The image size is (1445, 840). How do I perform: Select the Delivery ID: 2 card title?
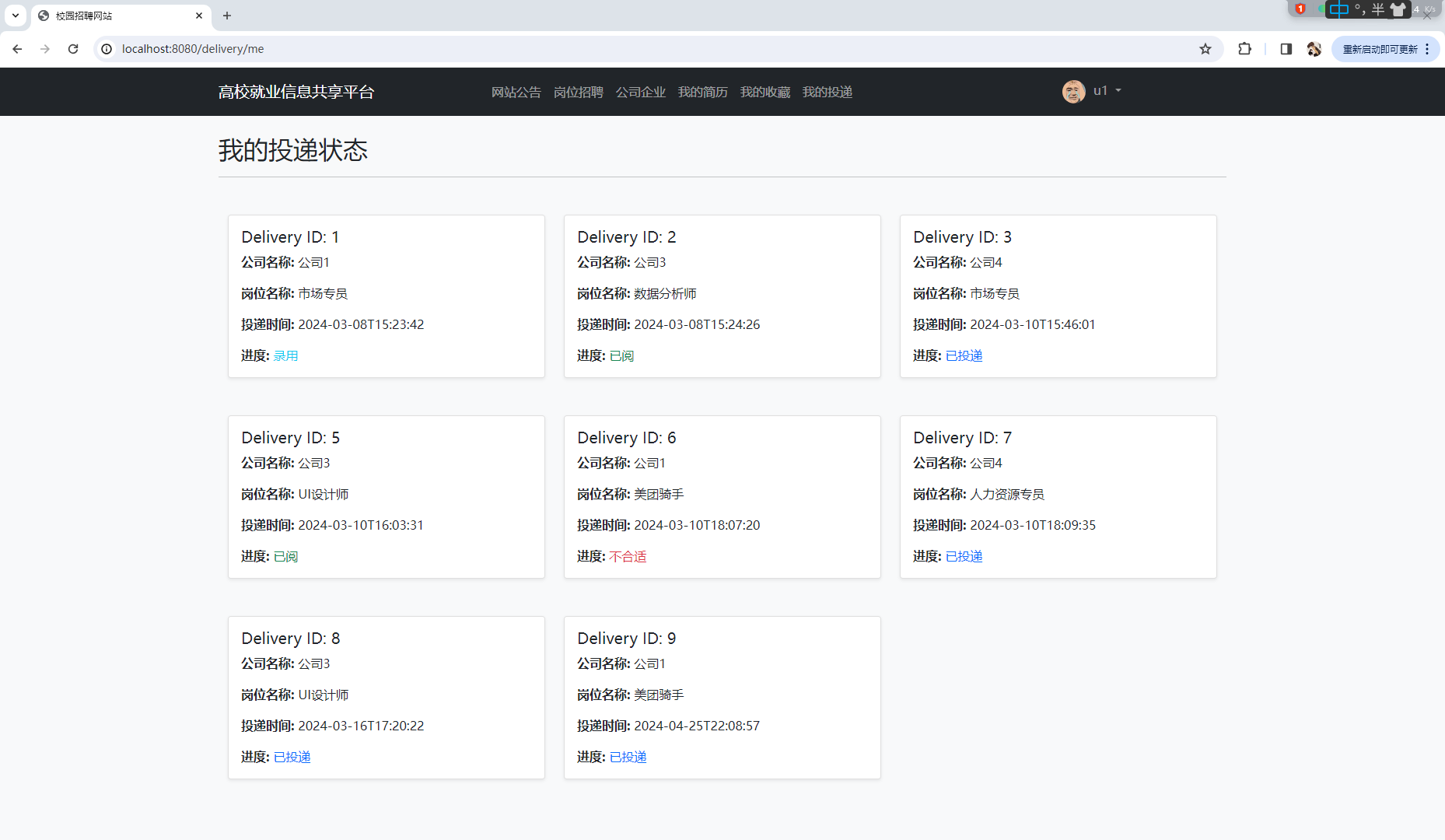tap(627, 237)
